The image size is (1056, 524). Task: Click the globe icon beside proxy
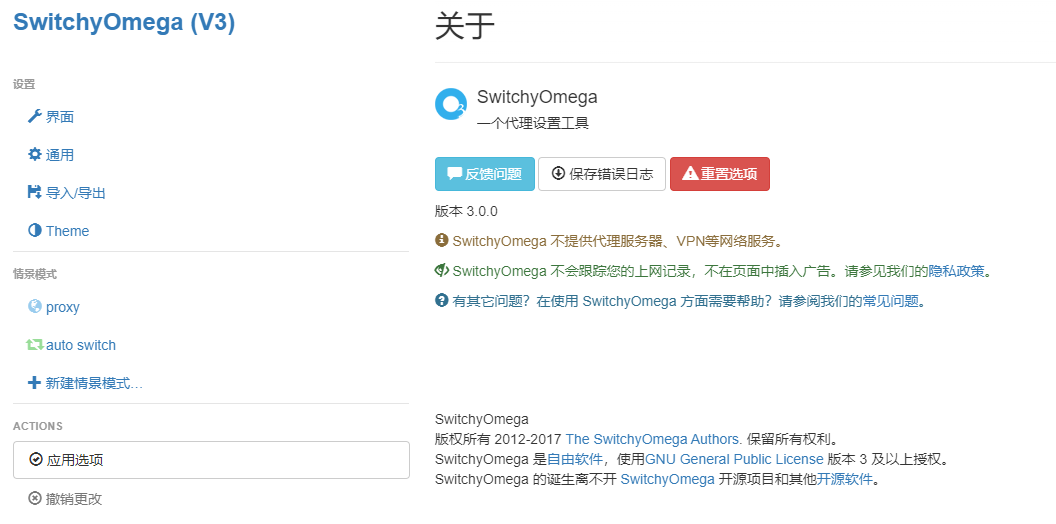click(x=35, y=307)
